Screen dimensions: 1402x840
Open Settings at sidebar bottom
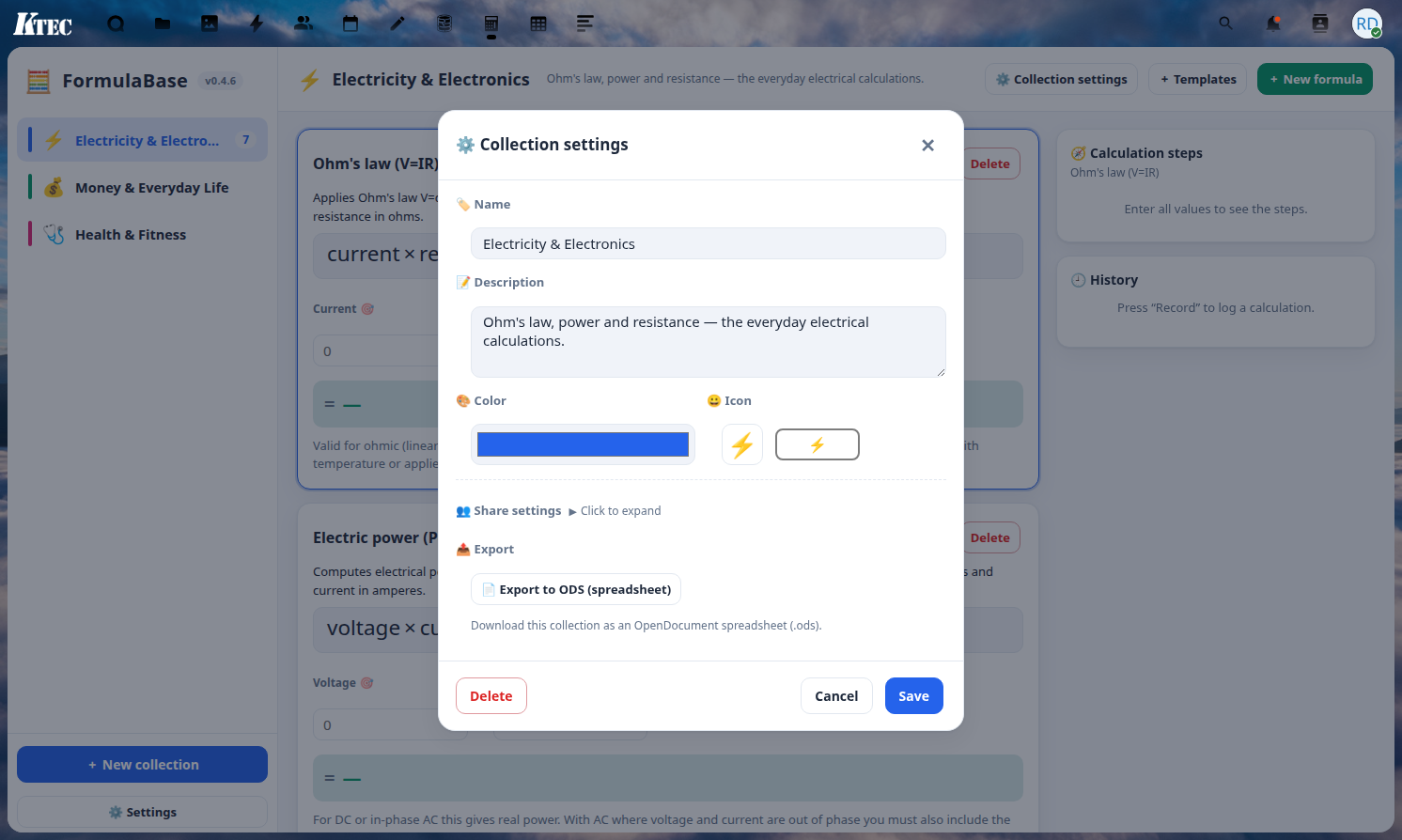142,812
